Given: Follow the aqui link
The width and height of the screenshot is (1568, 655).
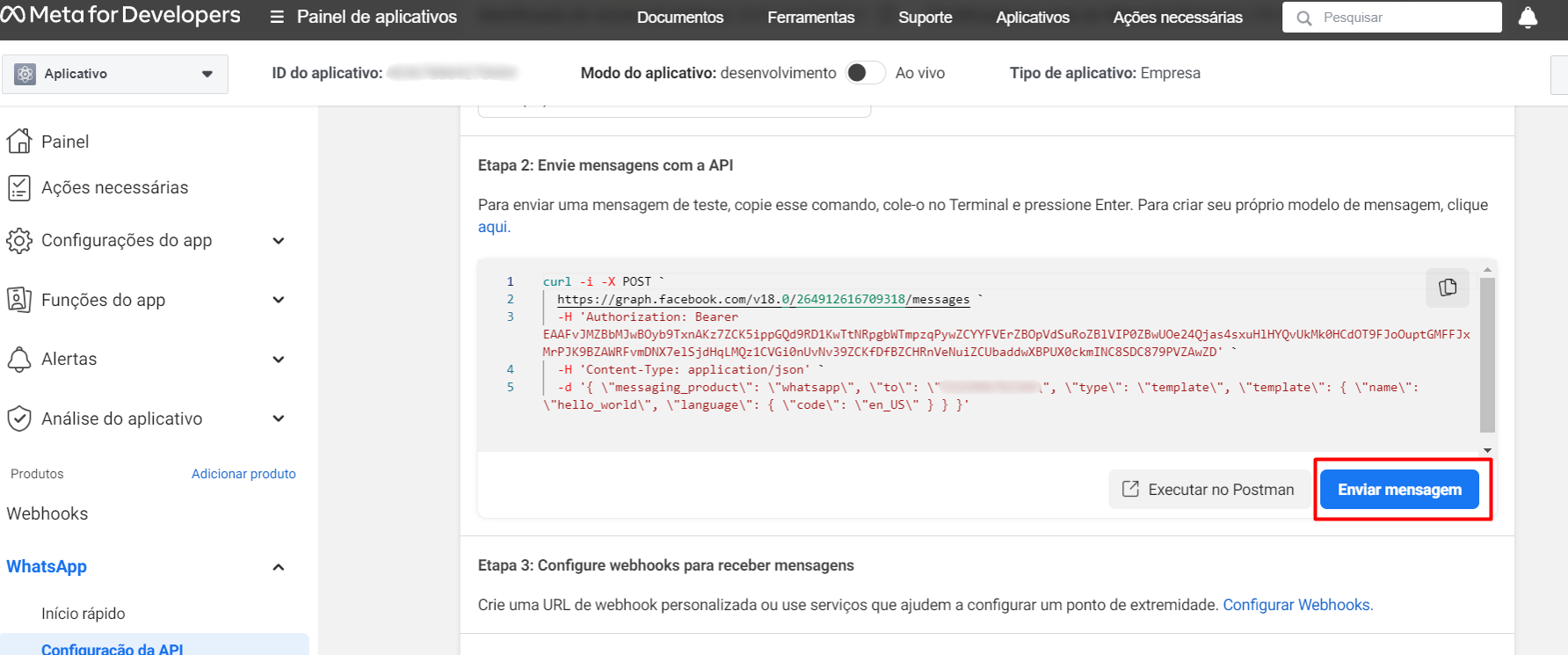Looking at the screenshot, I should [x=492, y=227].
